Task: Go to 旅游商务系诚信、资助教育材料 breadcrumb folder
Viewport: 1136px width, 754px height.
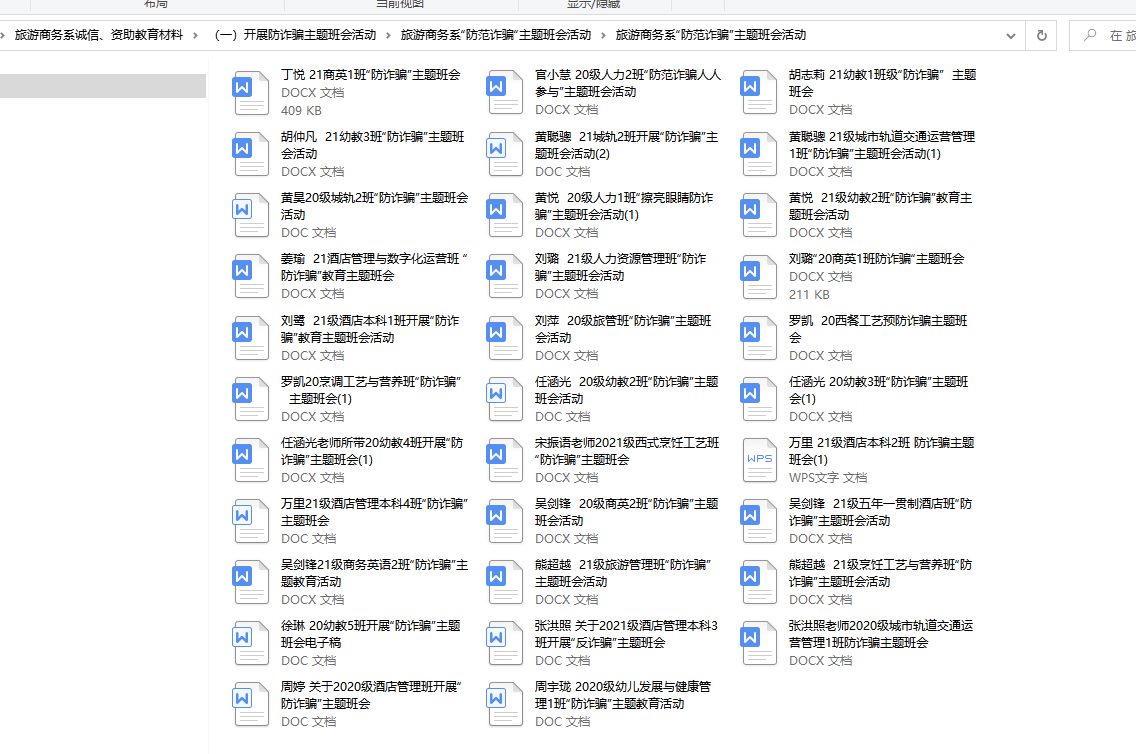Action: (98, 35)
